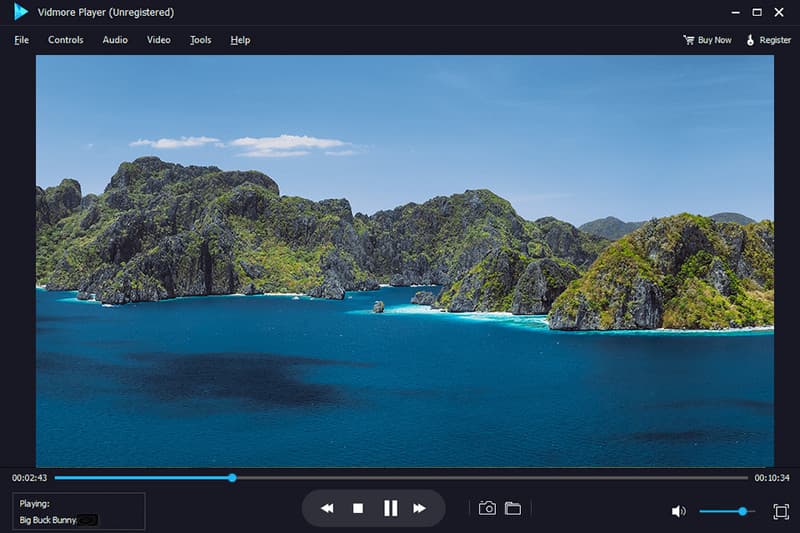Click the Vidmore Player logo icon
The image size is (800, 533).
[x=21, y=12]
